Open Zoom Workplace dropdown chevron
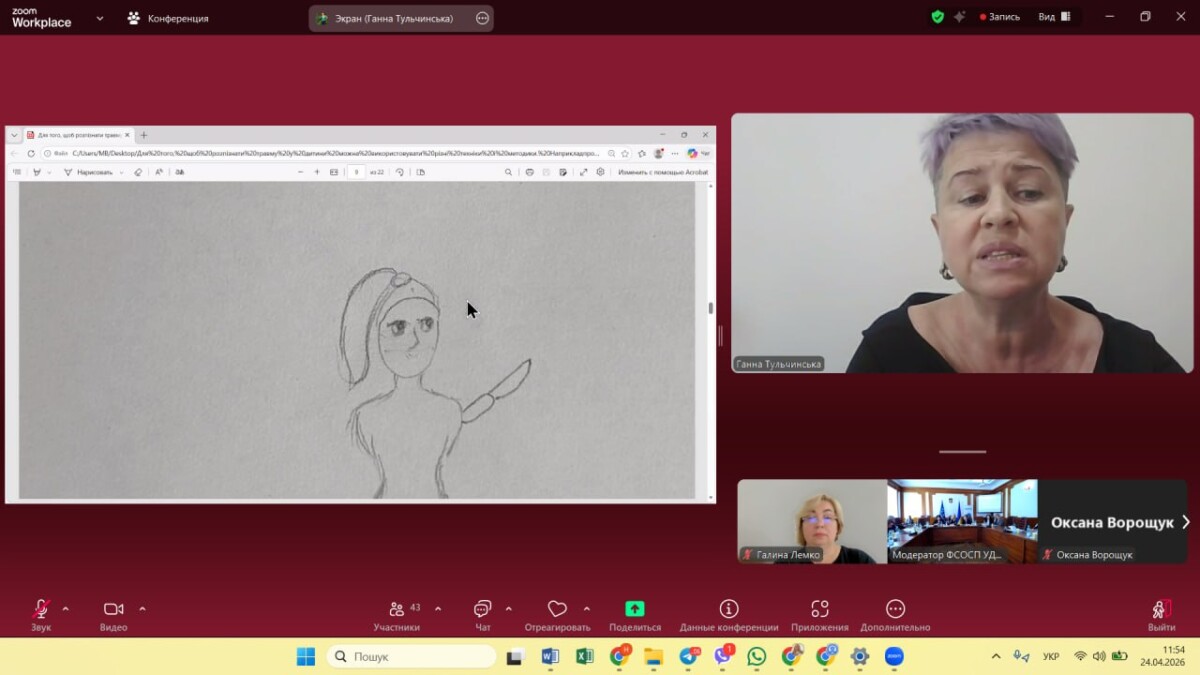Image resolution: width=1200 pixels, height=675 pixels. tap(99, 18)
